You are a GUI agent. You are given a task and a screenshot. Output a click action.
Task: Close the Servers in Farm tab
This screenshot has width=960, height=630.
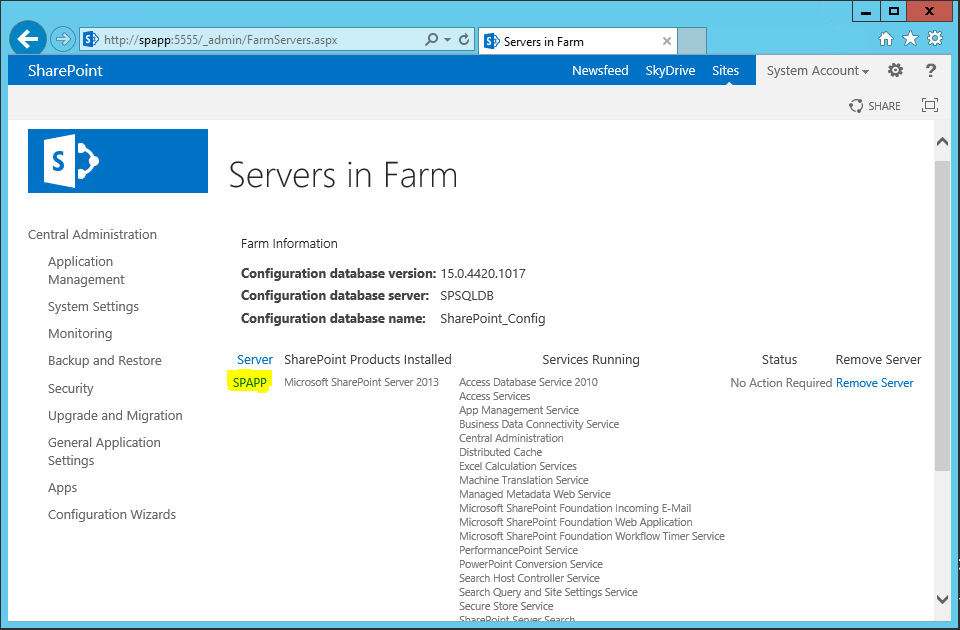(x=667, y=41)
